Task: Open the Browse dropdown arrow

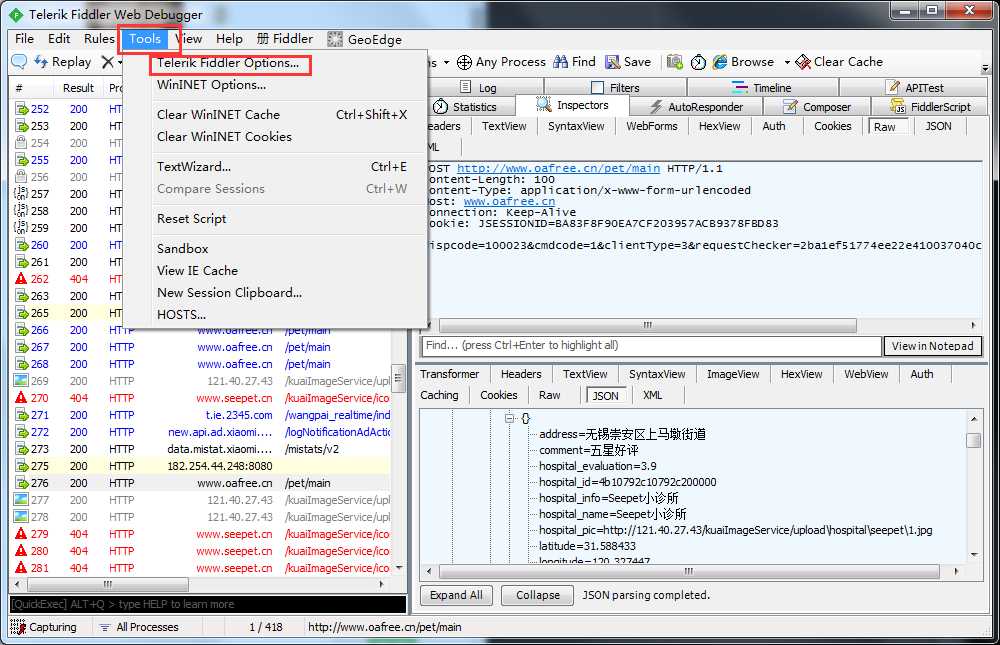Action: point(787,63)
